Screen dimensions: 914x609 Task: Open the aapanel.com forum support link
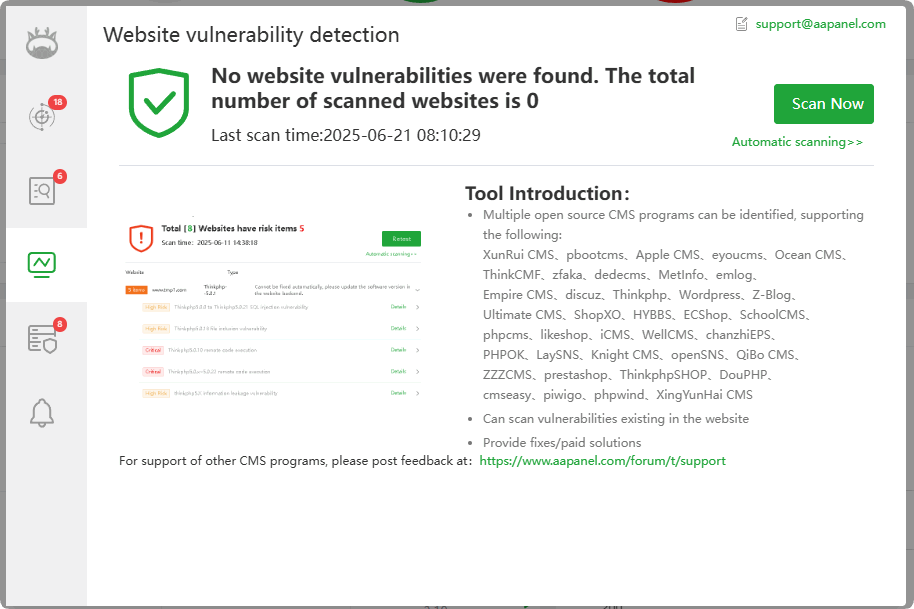pos(602,461)
